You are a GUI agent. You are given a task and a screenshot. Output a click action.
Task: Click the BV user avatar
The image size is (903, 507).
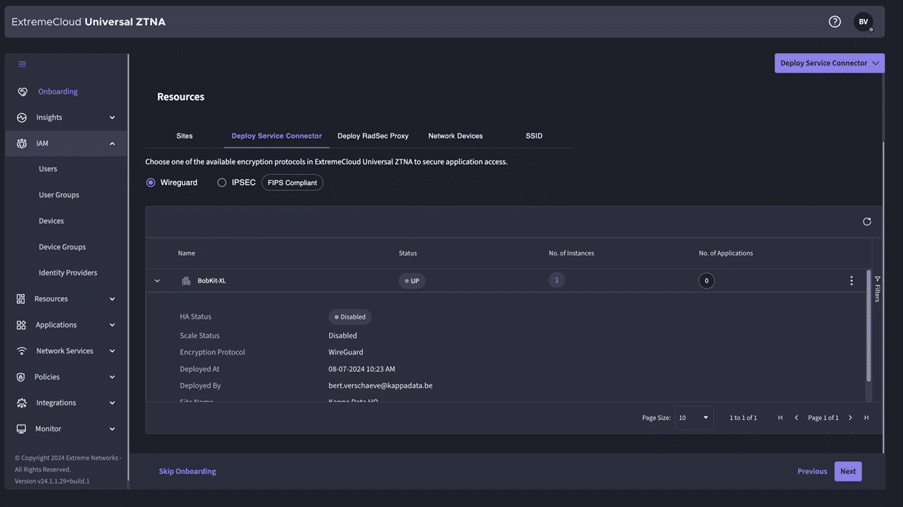(863, 22)
